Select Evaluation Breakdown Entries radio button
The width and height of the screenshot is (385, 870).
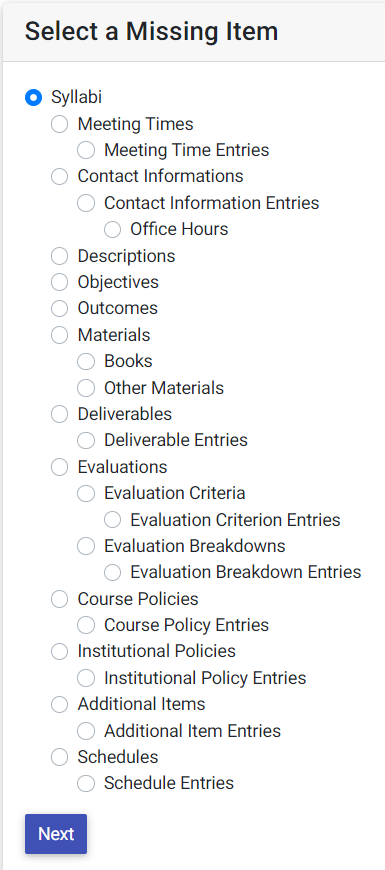(x=112, y=573)
